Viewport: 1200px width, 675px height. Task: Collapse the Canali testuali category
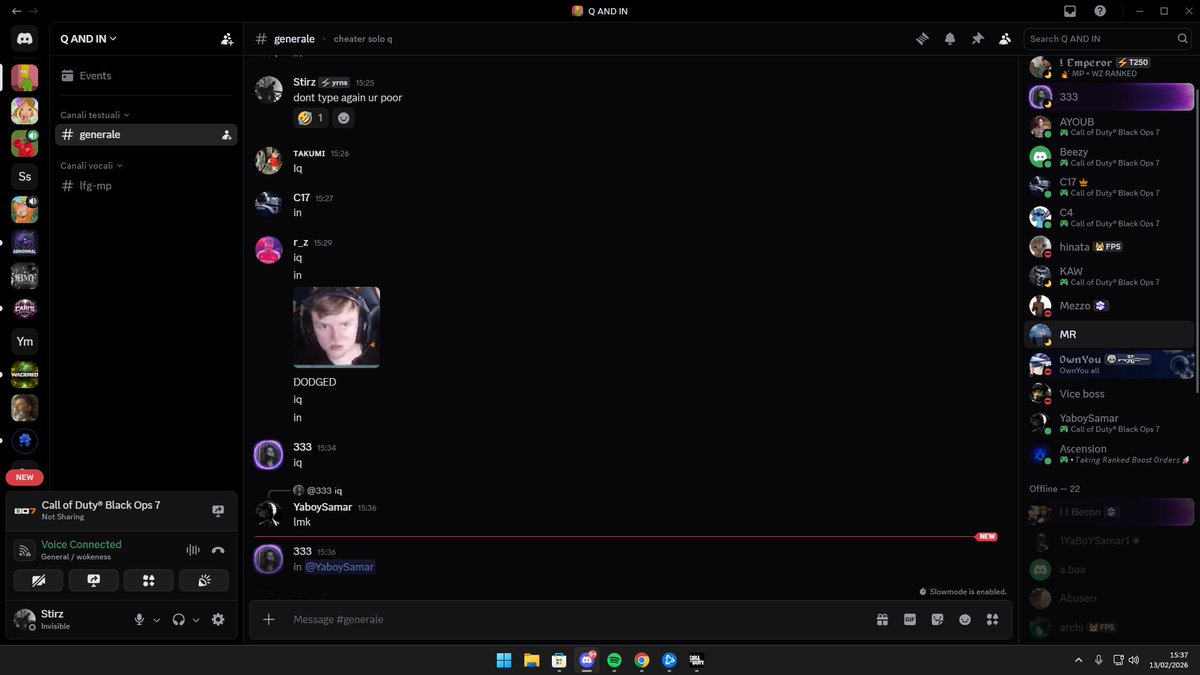95,115
